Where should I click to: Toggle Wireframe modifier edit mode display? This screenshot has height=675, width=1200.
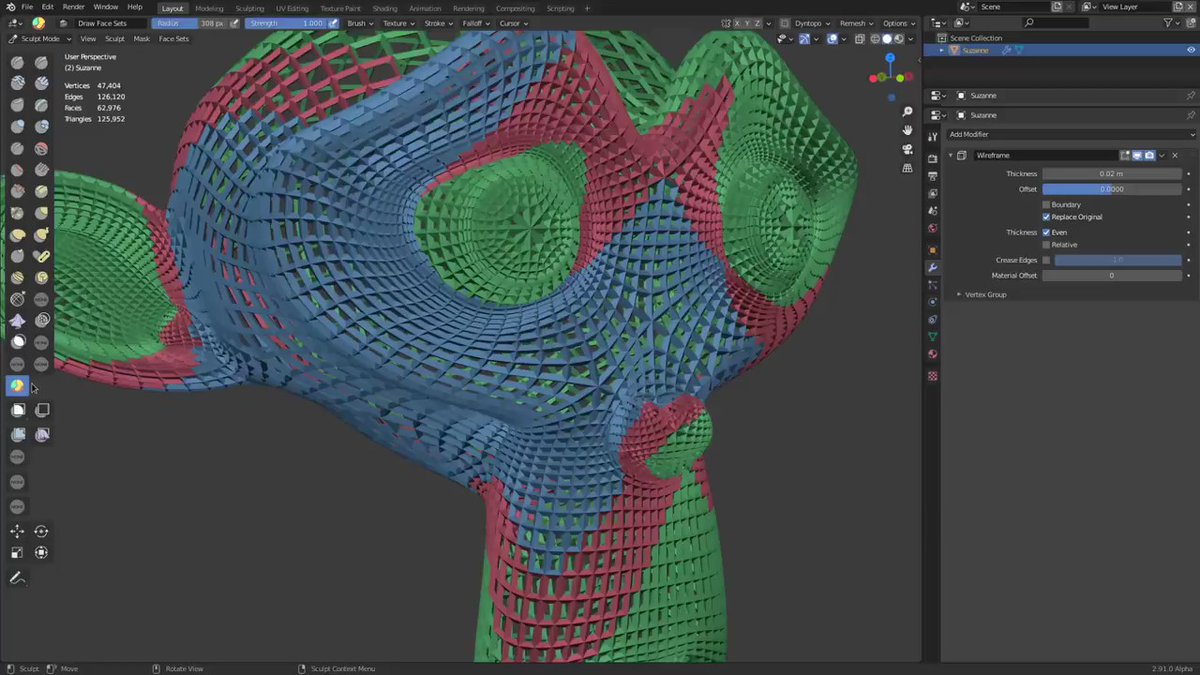[x=1125, y=155]
